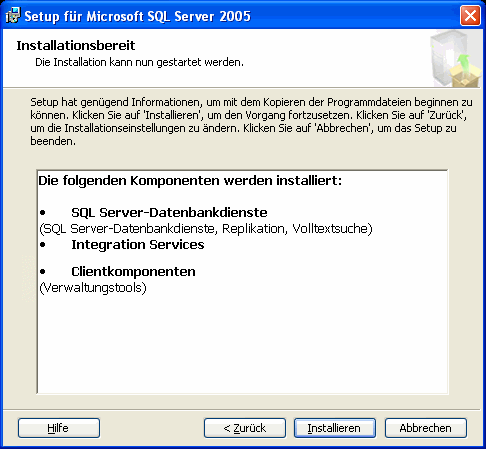This screenshot has height=449, width=486.
Task: Click the Verwaltungstools description line
Action: 93,288
